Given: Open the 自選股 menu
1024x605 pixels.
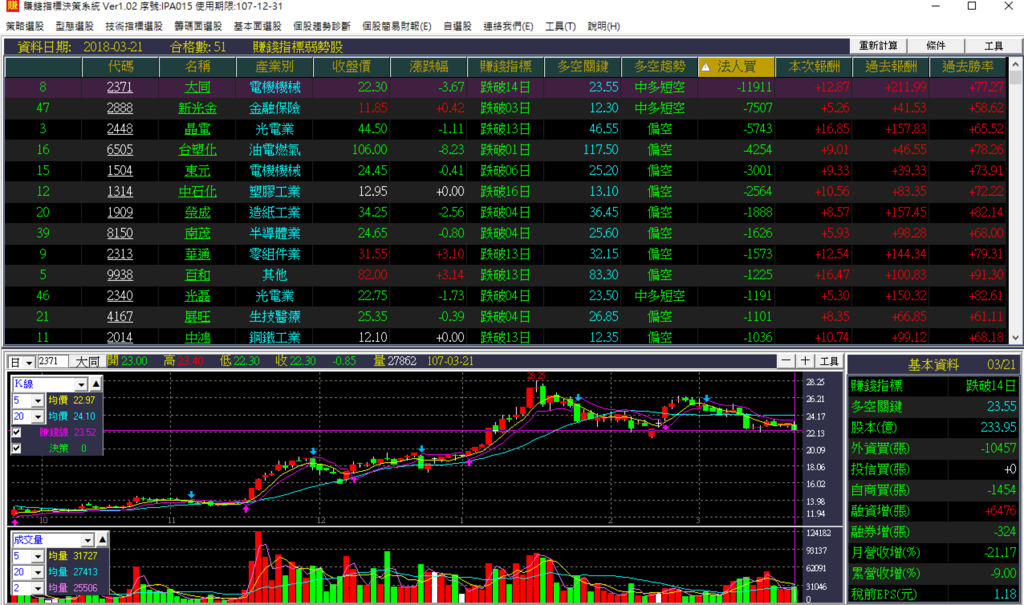Looking at the screenshot, I should click(x=457, y=26).
